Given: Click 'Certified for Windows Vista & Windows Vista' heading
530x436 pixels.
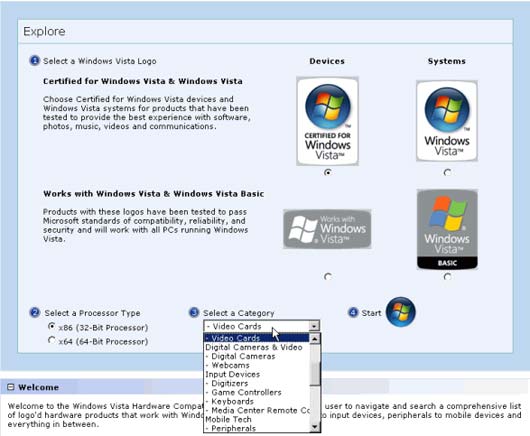Looking at the screenshot, I should point(143,81).
